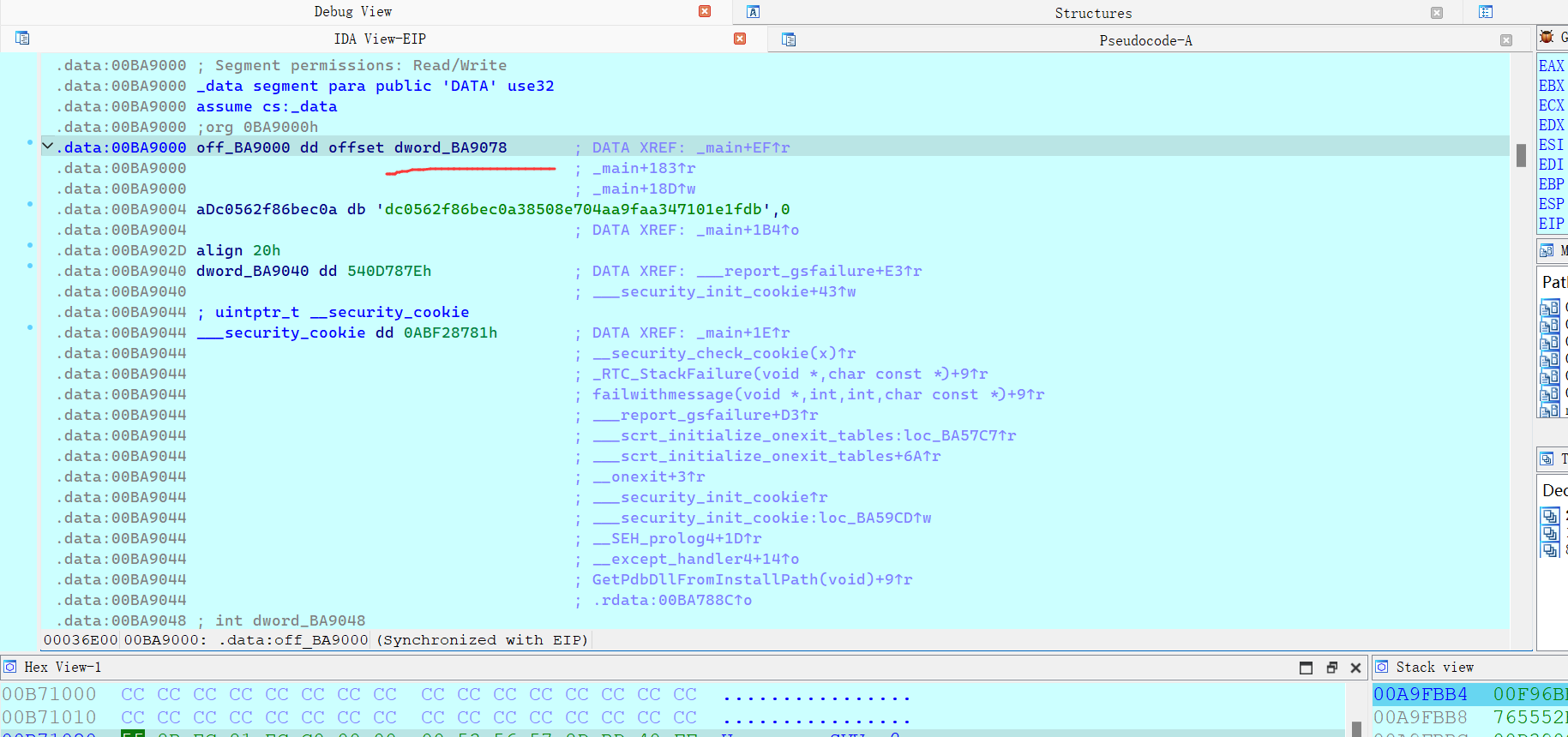This screenshot has width=1568, height=737.
Task: Follow xref ___security_init_cookie+43↑w
Action: [724, 291]
